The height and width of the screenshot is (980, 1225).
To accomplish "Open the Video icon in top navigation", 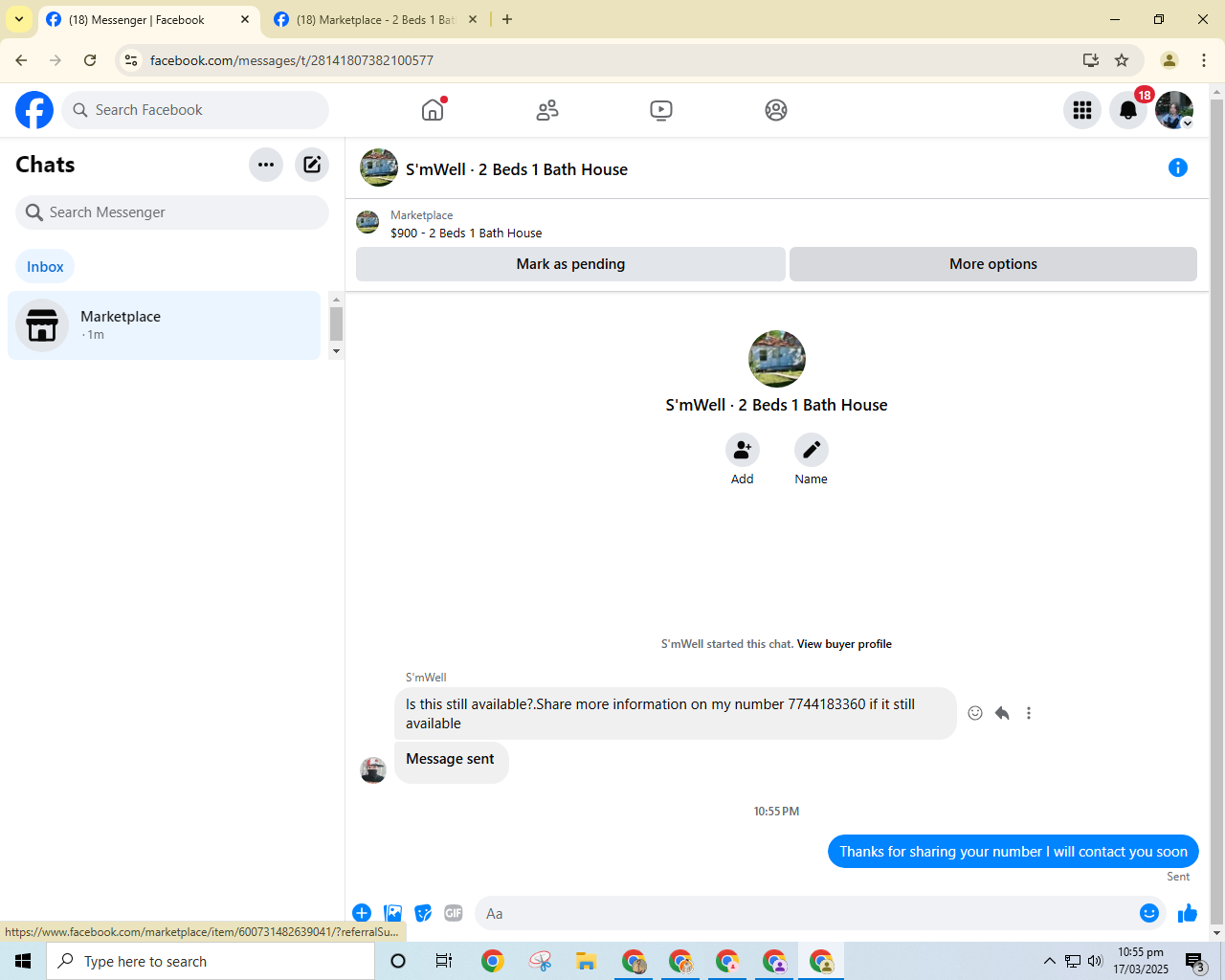I will point(661,110).
